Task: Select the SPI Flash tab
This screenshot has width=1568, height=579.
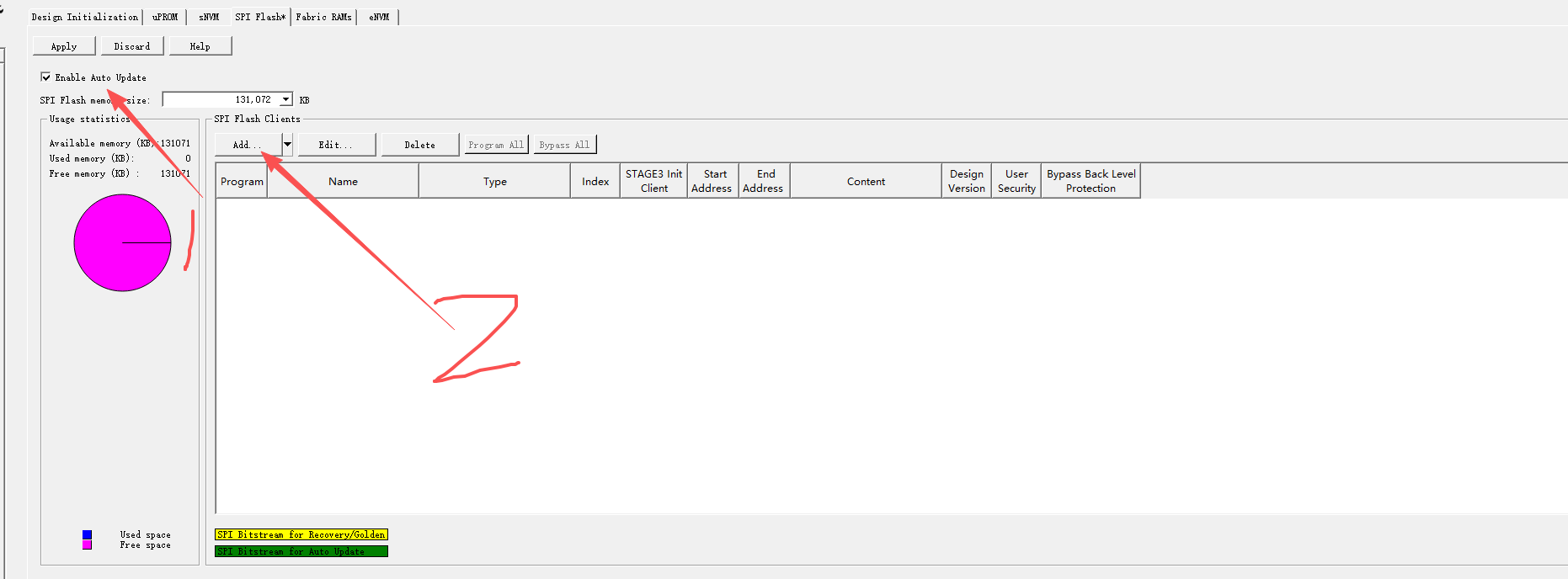Action: 260,17
